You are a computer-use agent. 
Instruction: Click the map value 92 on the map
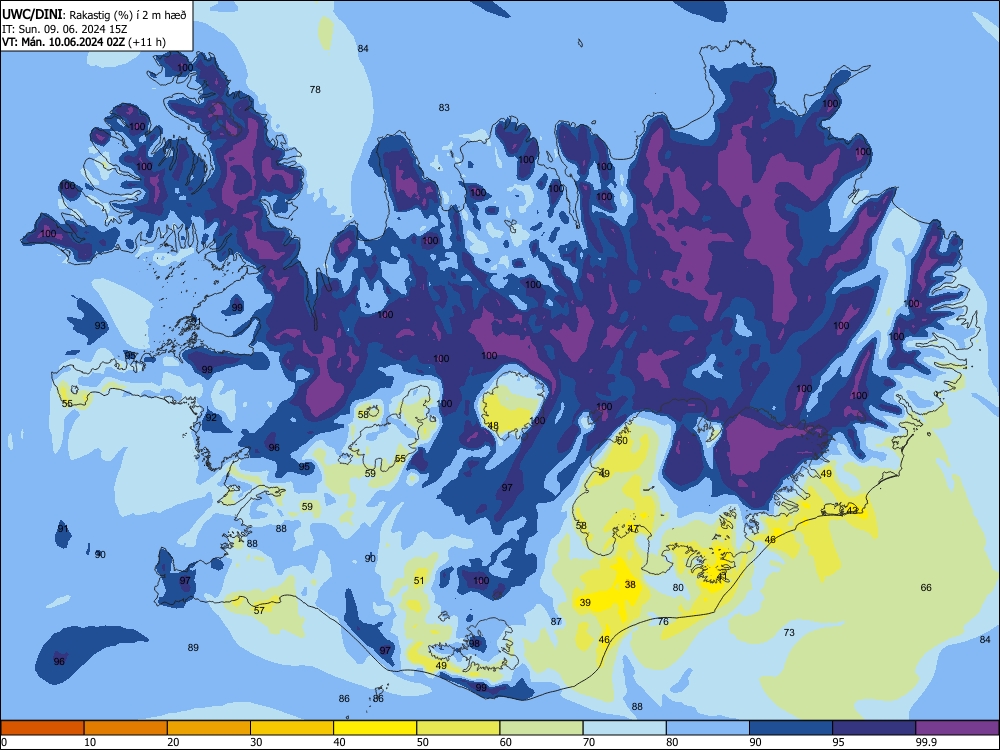tap(211, 418)
